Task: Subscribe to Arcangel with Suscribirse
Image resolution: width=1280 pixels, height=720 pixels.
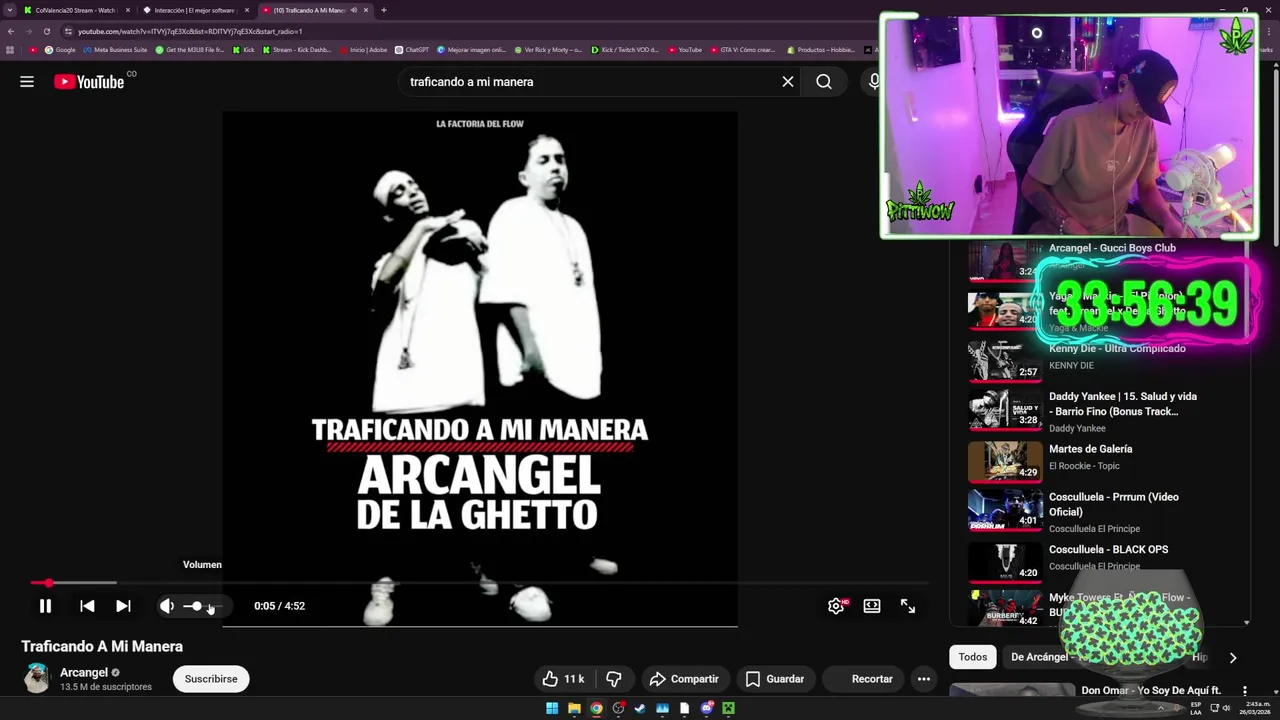Action: (211, 679)
